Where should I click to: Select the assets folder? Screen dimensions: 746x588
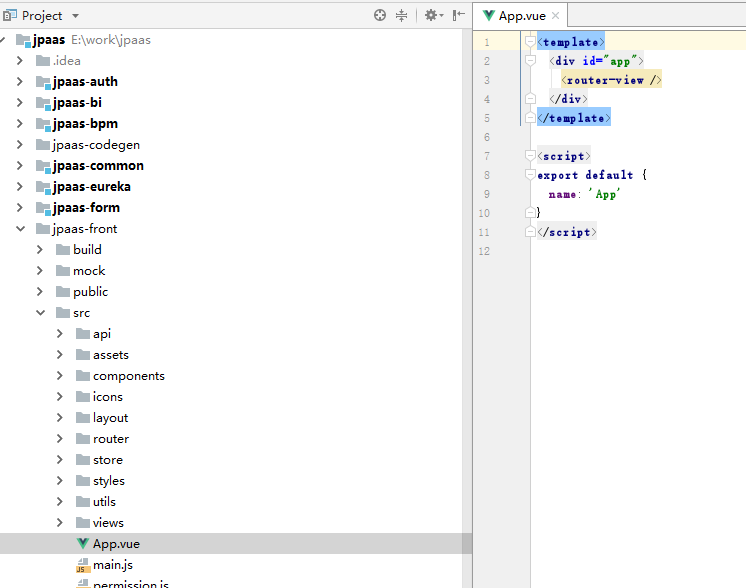point(111,355)
